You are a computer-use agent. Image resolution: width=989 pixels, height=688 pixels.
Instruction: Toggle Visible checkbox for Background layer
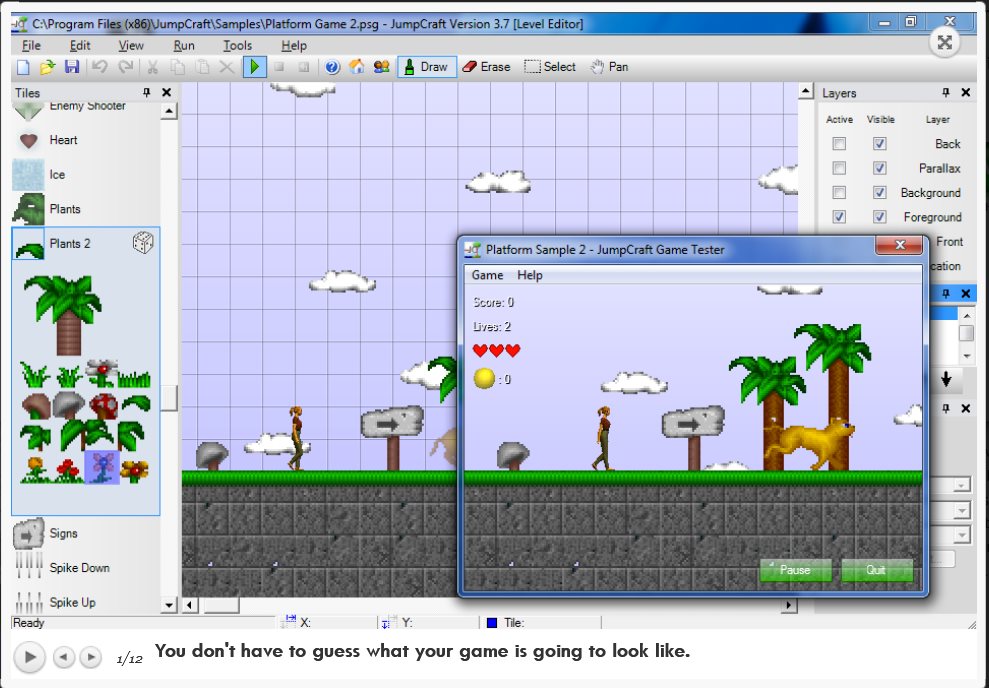point(879,192)
